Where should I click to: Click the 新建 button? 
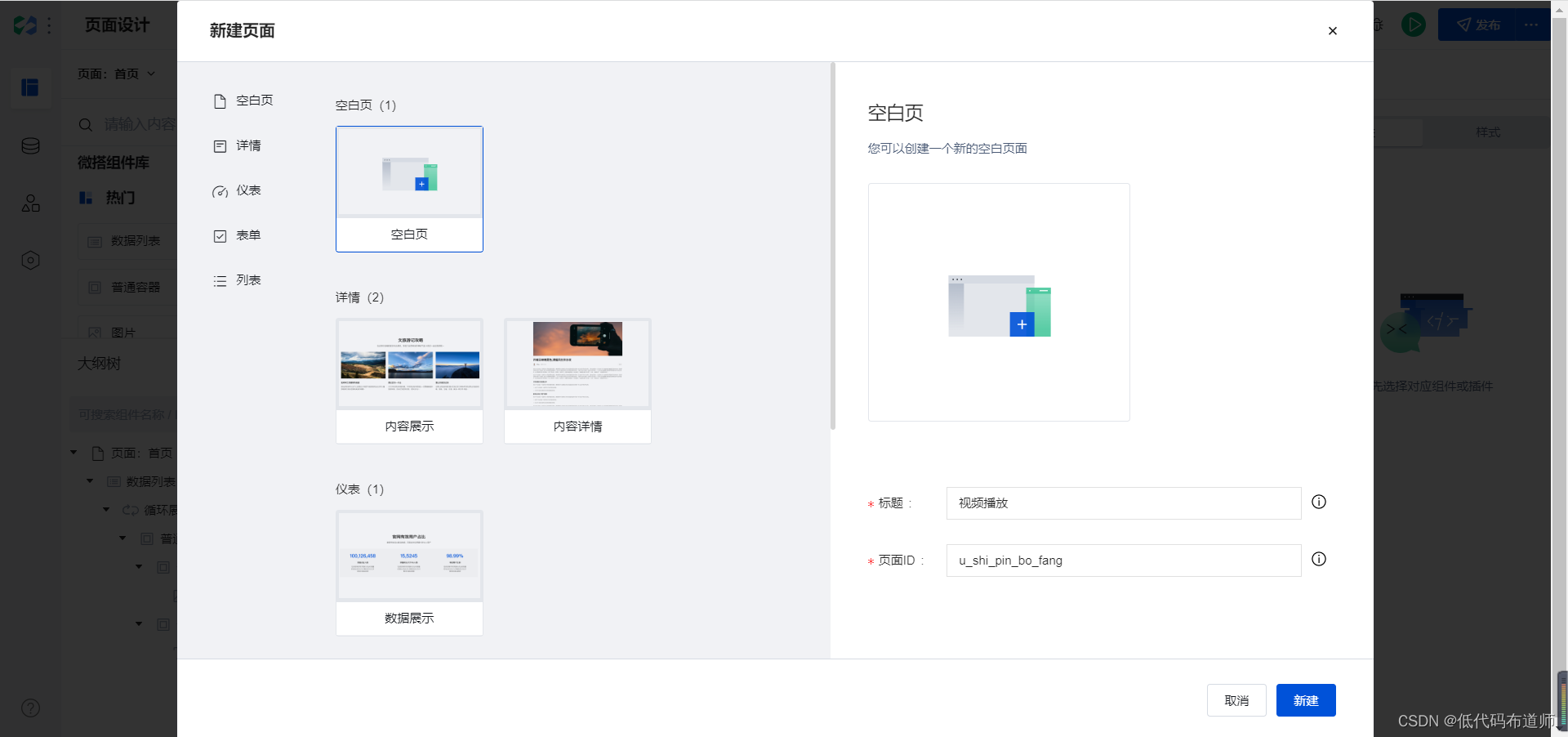[1306, 700]
